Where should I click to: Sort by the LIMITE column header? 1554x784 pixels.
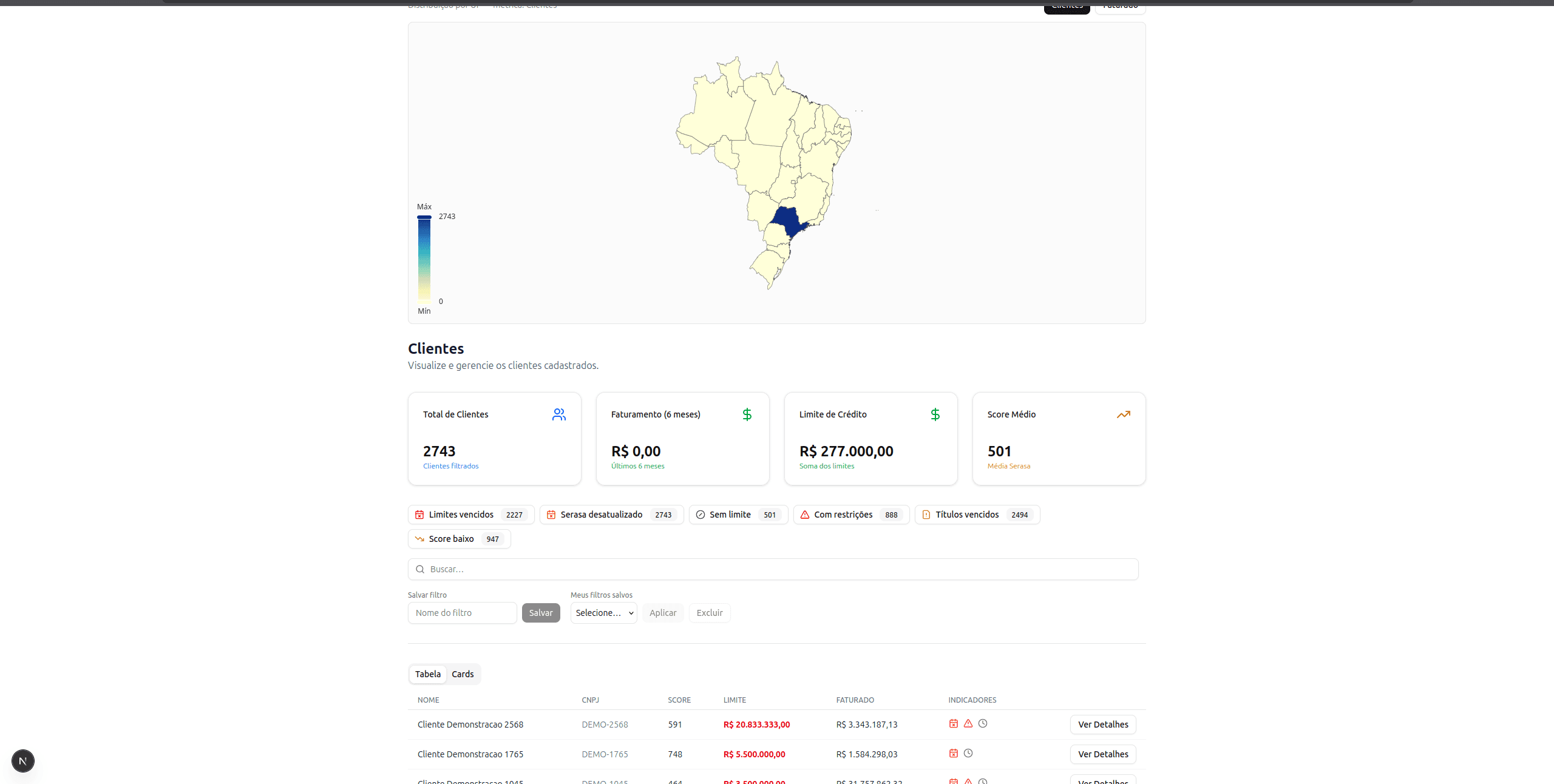point(735,700)
